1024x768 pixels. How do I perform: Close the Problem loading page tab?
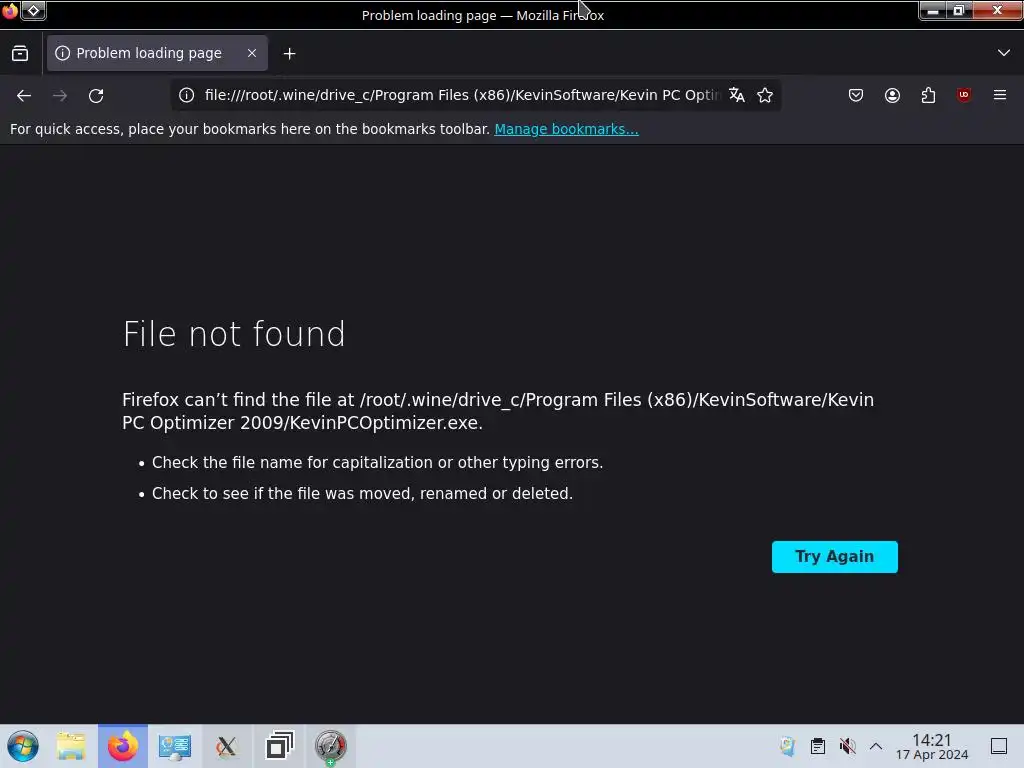coord(252,53)
